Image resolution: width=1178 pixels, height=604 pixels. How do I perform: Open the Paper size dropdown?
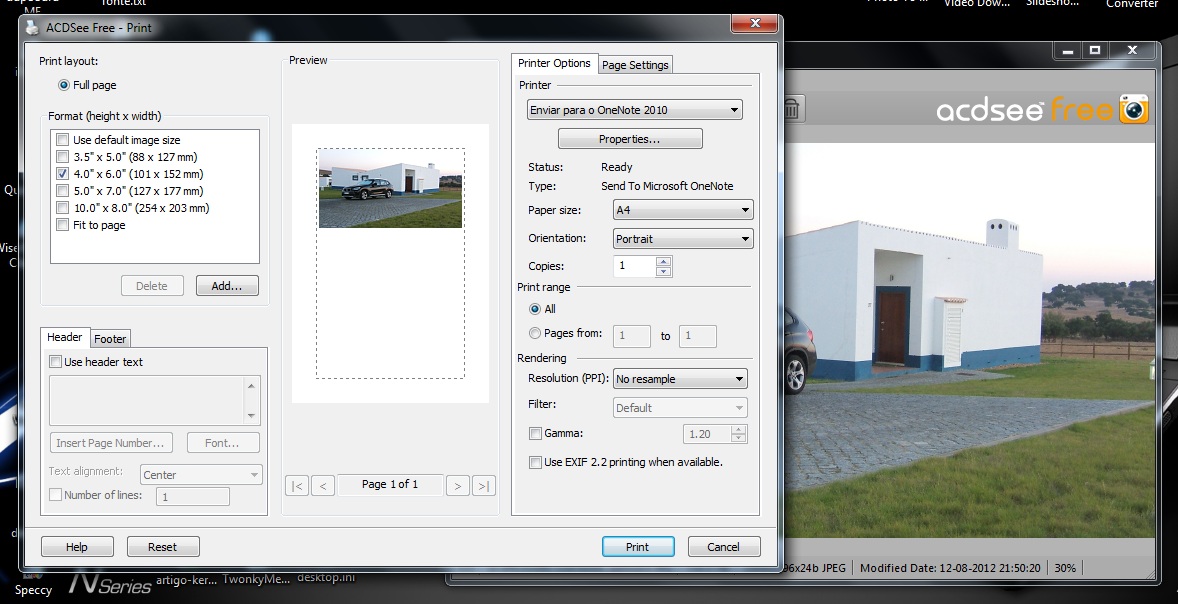(x=683, y=210)
